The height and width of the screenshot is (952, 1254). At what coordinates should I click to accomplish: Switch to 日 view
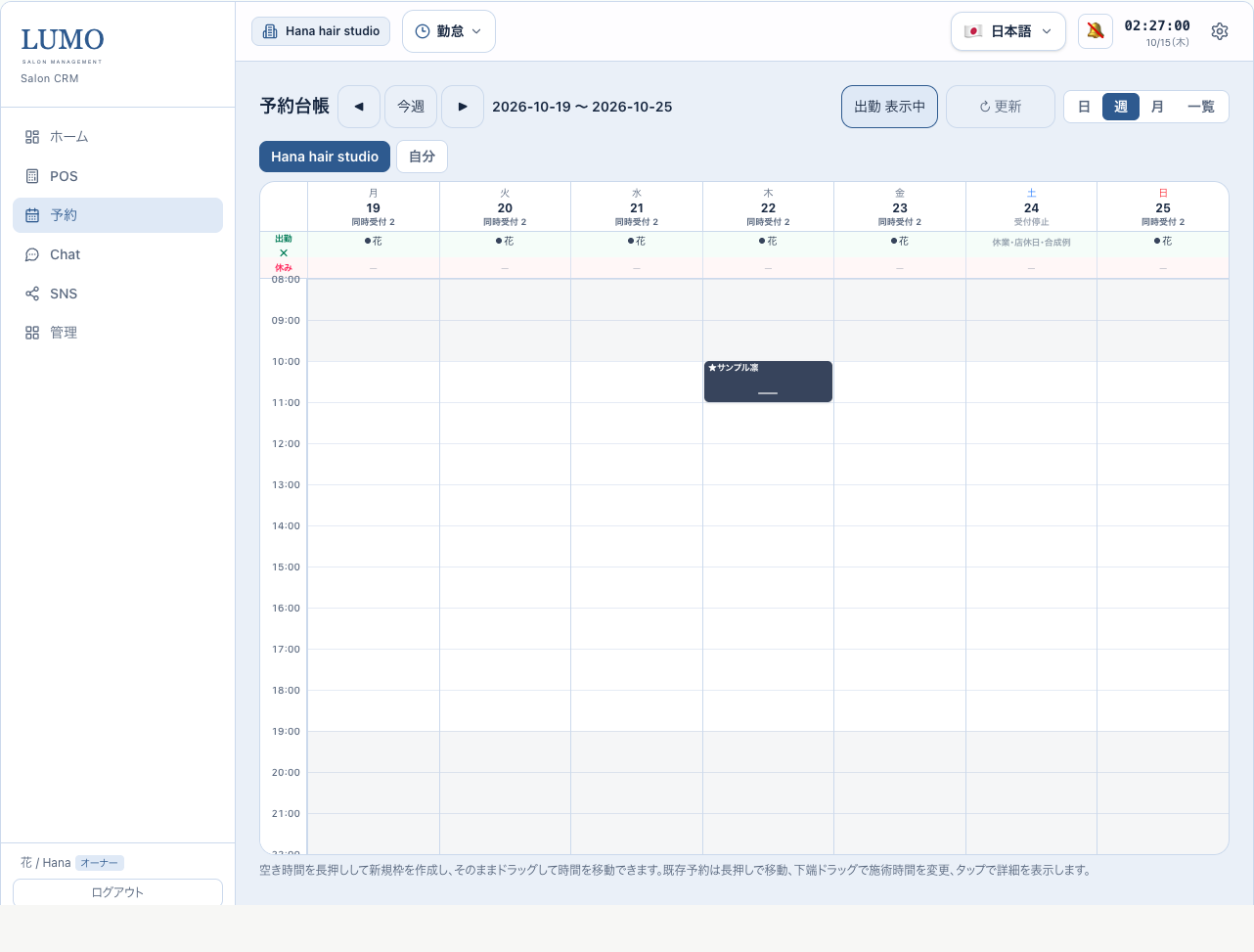tap(1084, 107)
